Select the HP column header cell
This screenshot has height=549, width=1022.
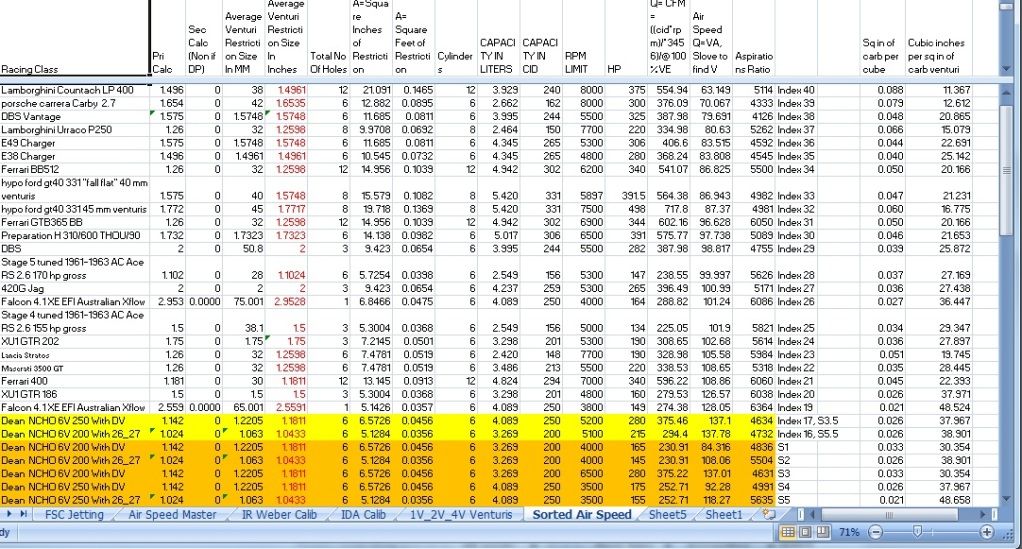pos(626,39)
